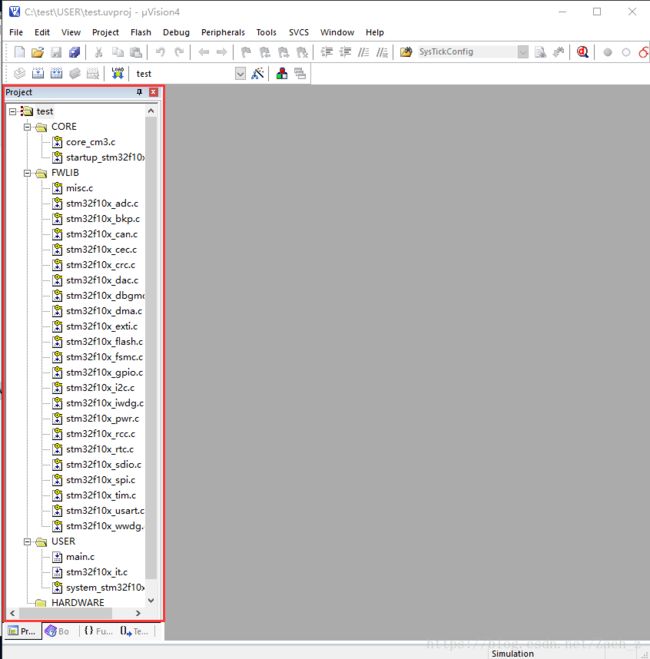Collapse the CORE group
The height and width of the screenshot is (659, 650).
click(x=27, y=127)
